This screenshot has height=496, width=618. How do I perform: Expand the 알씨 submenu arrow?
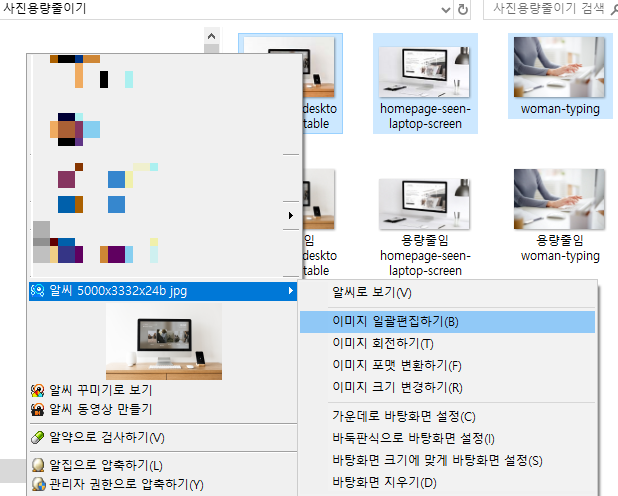(290, 291)
